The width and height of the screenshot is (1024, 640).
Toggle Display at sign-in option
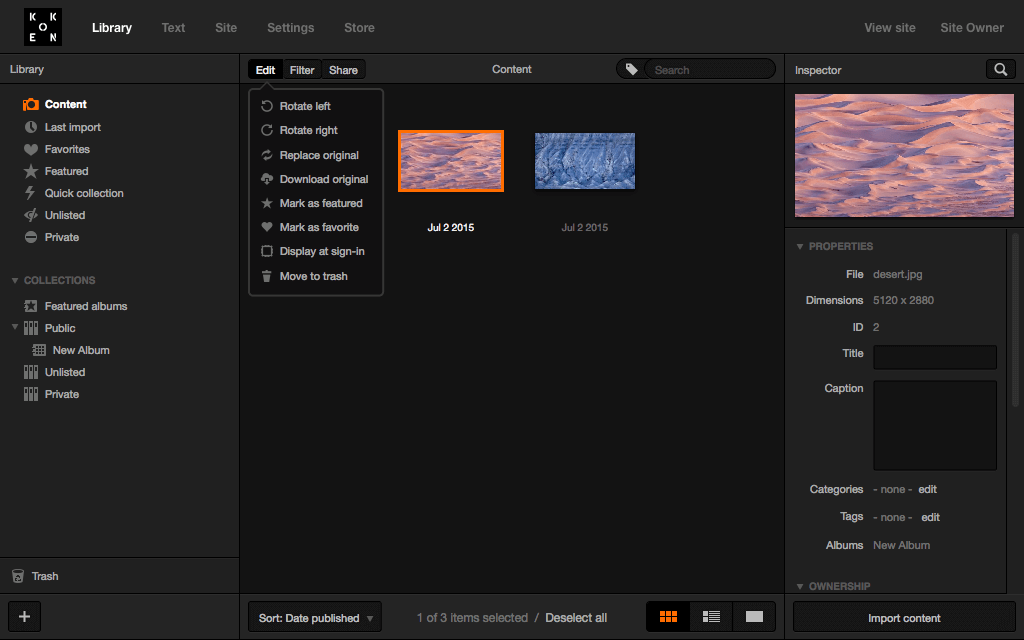pyautogui.click(x=321, y=251)
